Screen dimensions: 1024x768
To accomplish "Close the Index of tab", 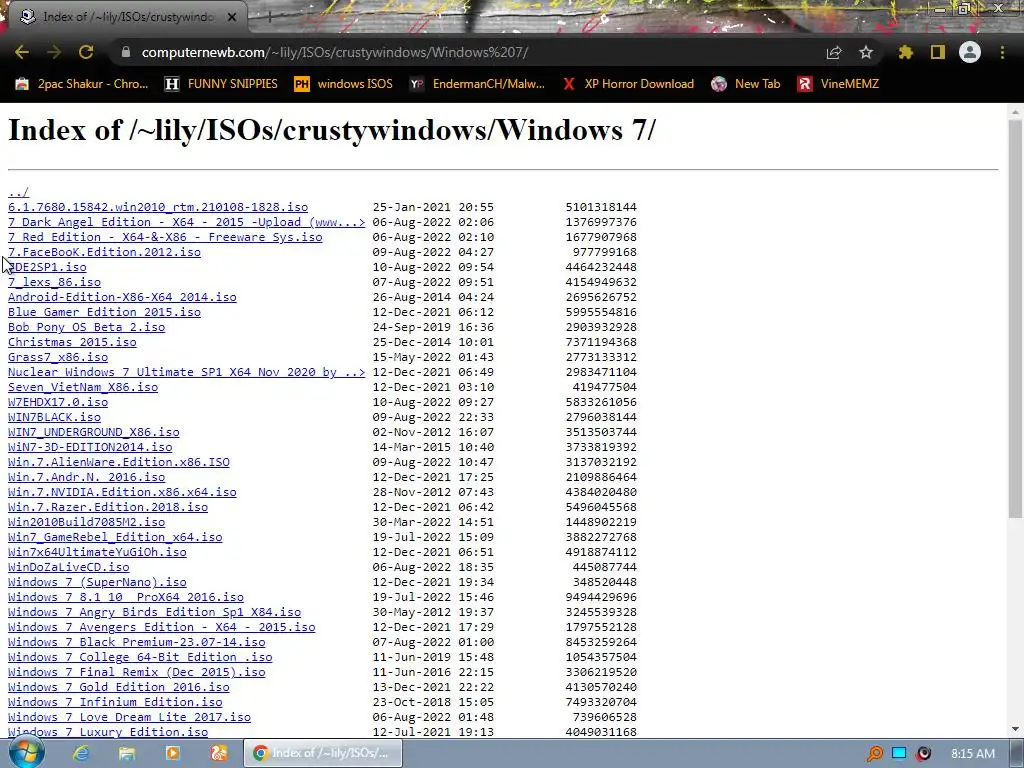I will point(232,17).
